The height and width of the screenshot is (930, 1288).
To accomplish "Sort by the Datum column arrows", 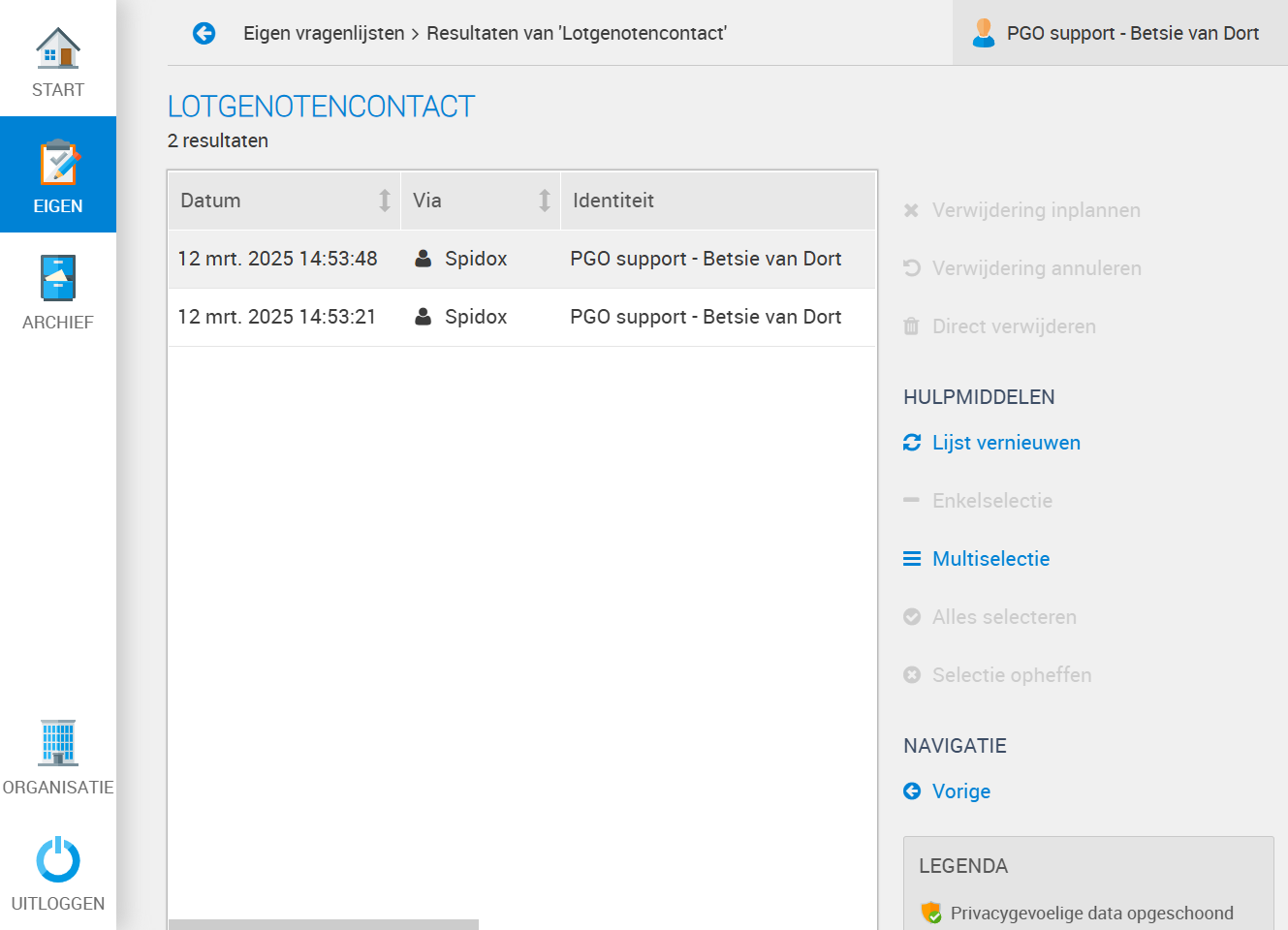I will click(x=385, y=201).
